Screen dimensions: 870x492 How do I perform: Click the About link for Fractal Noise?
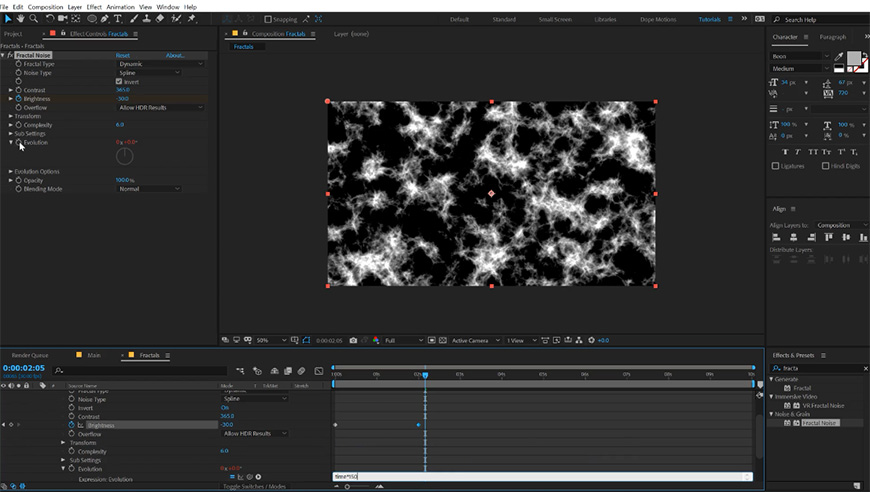coord(174,56)
